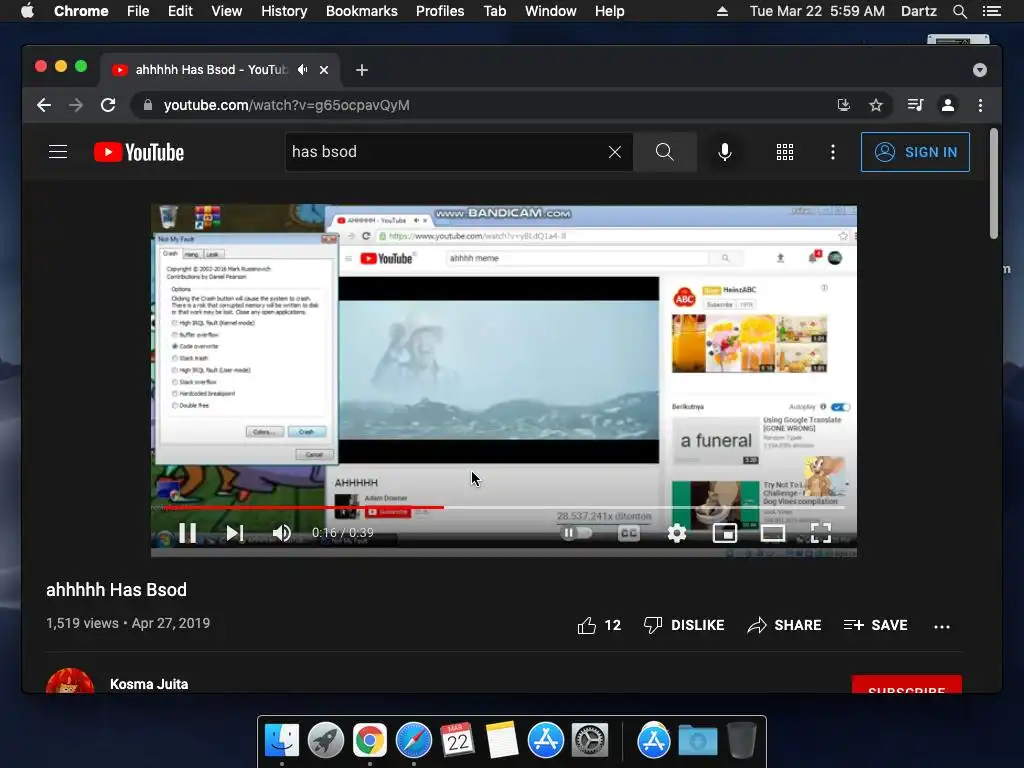Switch to miniplayer mode

pos(725,533)
